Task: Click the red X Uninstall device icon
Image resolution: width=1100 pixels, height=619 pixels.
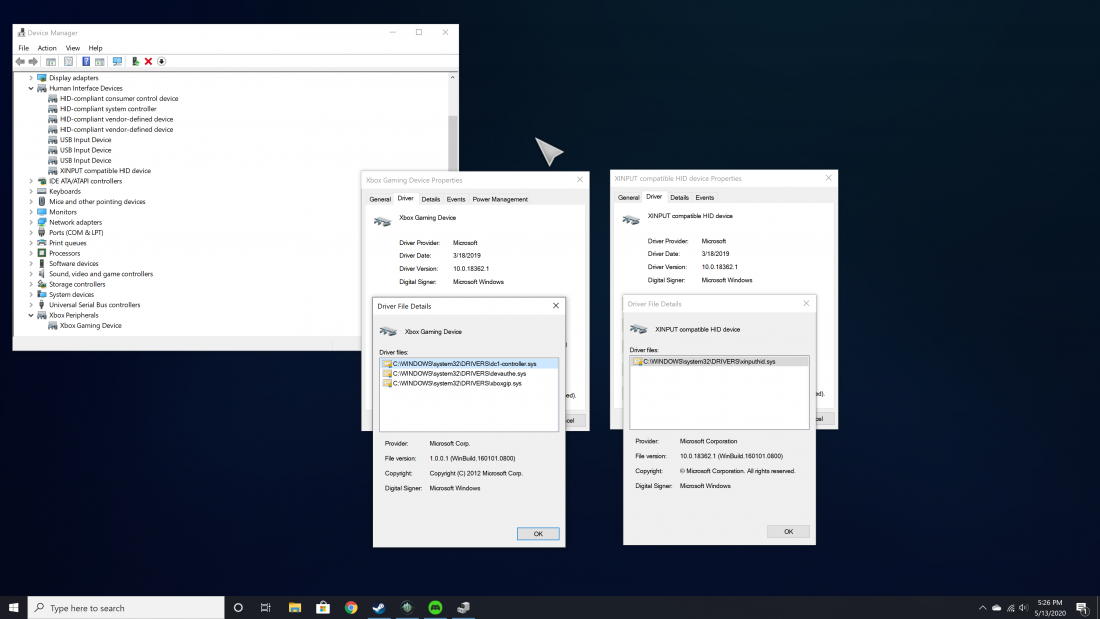Action: 148,62
